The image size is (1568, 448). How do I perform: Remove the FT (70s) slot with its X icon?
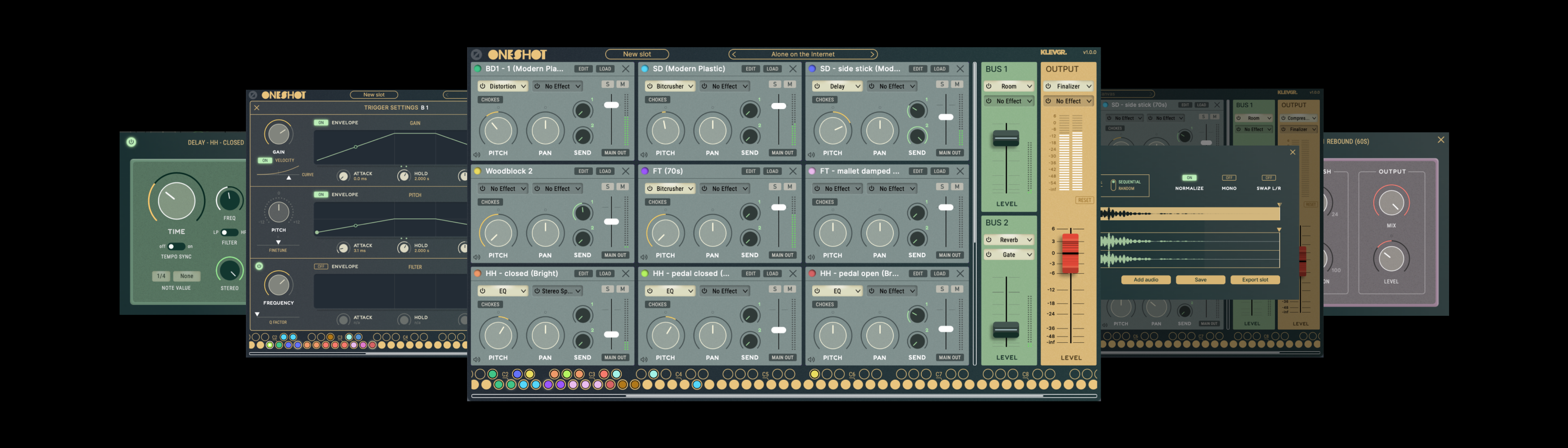click(x=793, y=171)
